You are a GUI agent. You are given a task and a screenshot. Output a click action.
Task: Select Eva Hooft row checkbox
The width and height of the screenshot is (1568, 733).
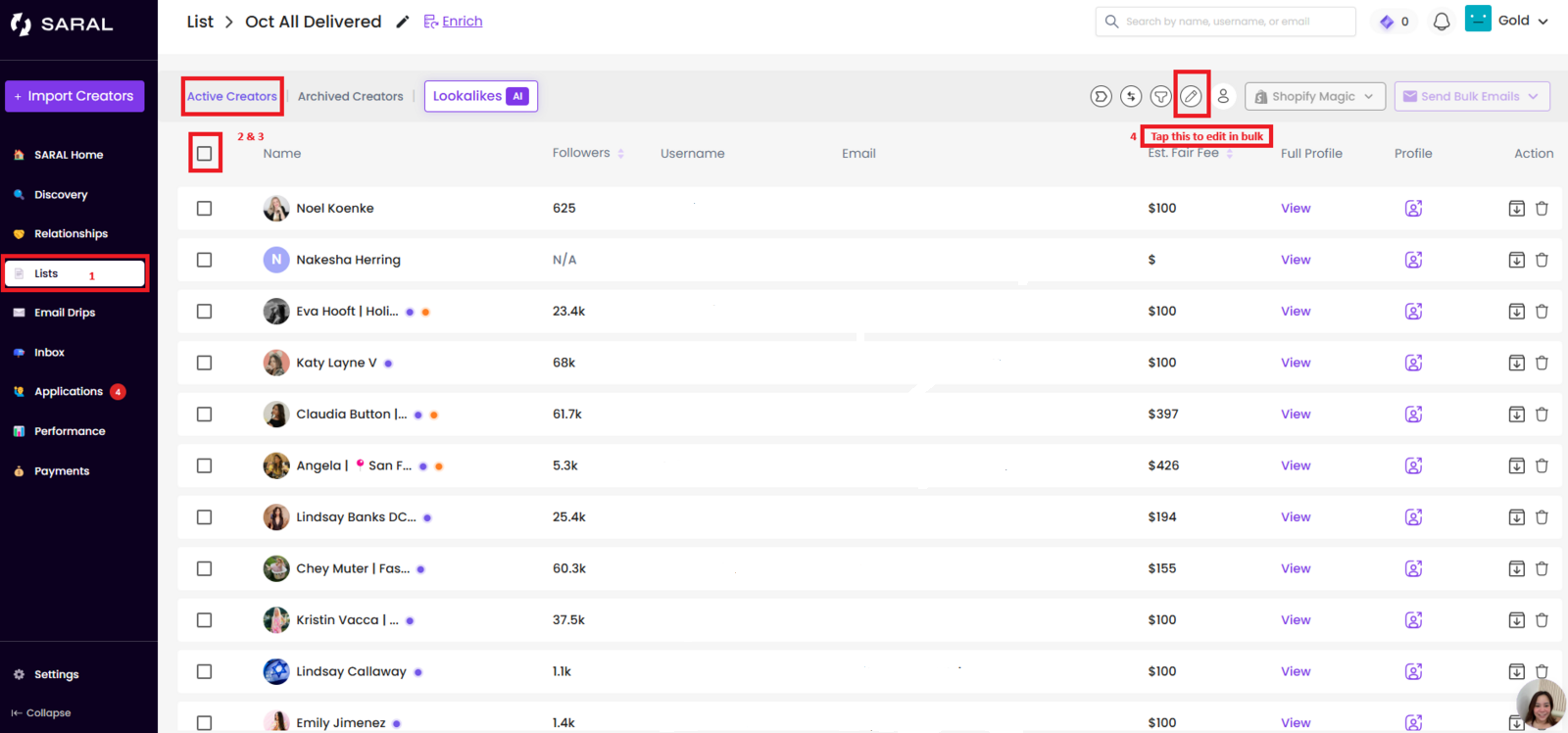point(204,311)
